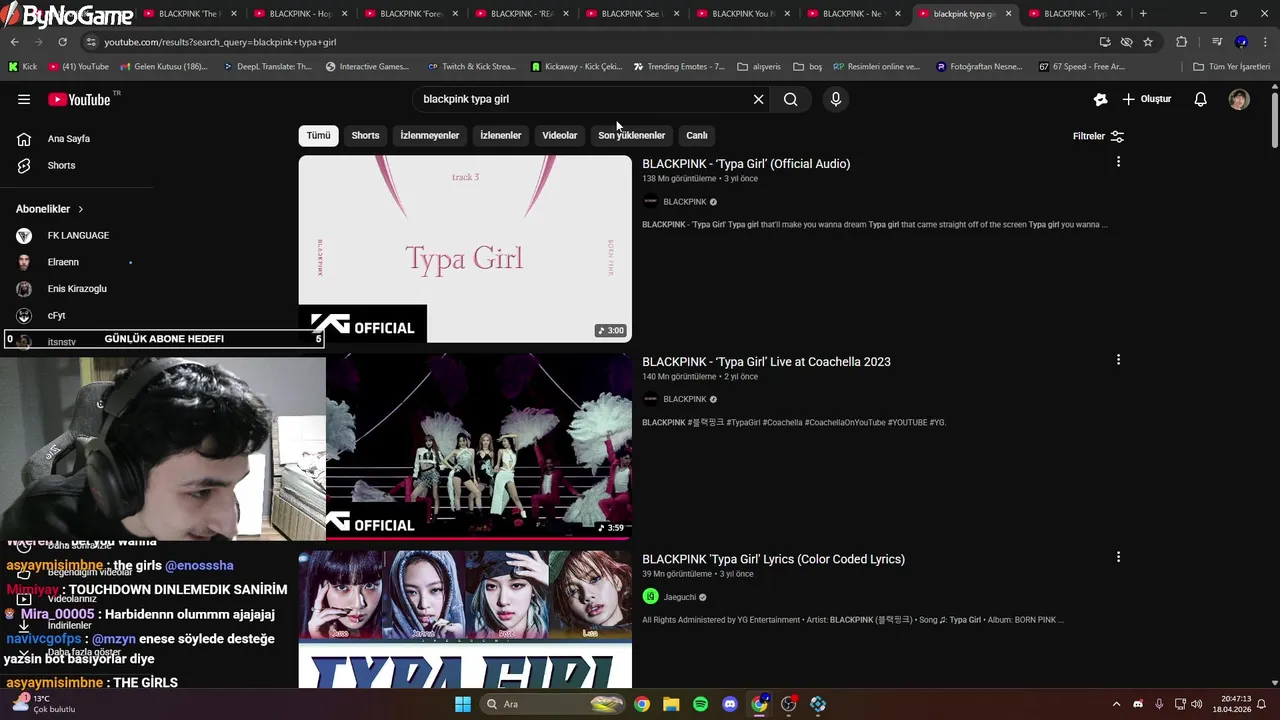
Task: Open more options for Coachella 2023 video
Action: coord(1118,360)
